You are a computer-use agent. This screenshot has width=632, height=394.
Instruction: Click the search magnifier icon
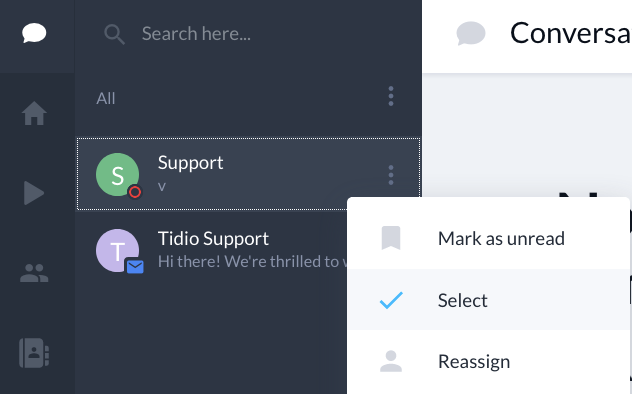(x=114, y=34)
